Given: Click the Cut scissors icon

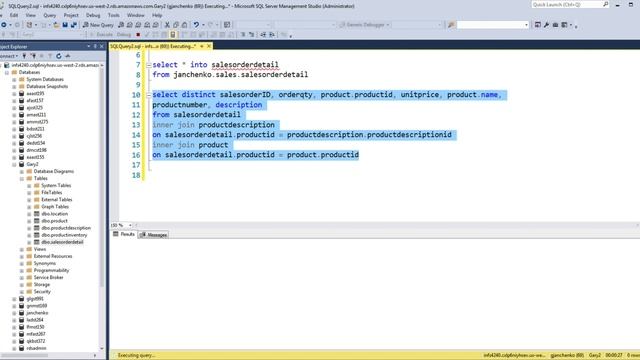Looking at the screenshot, I should point(167,25).
